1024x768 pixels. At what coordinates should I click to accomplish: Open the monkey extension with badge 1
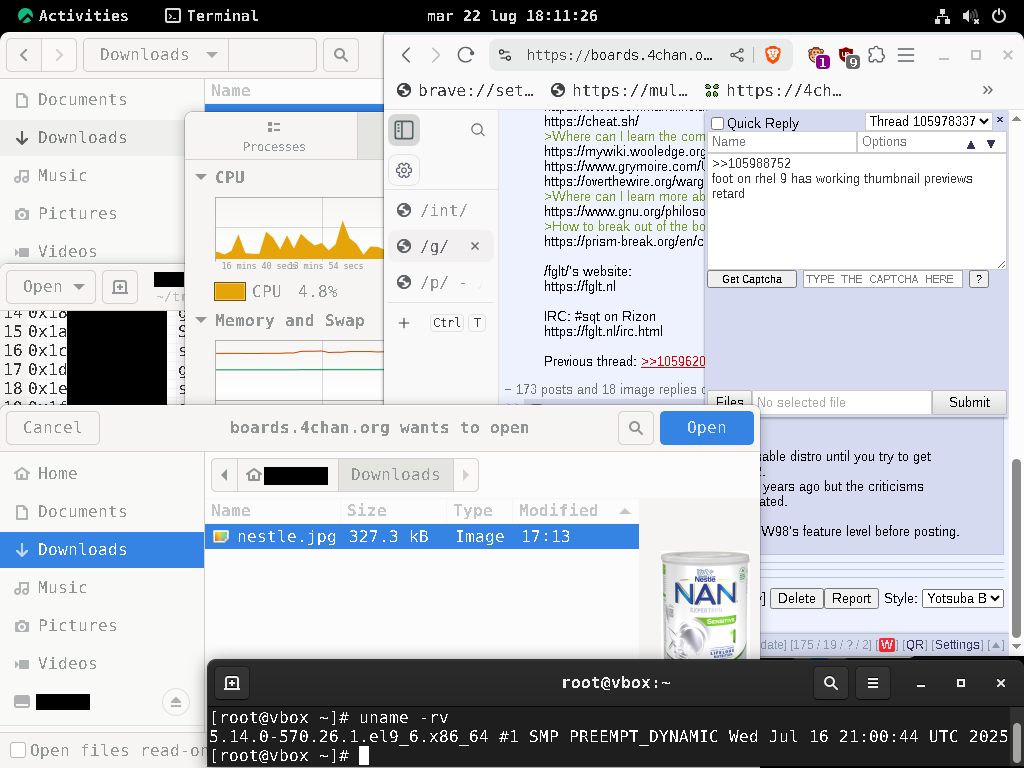[817, 57]
